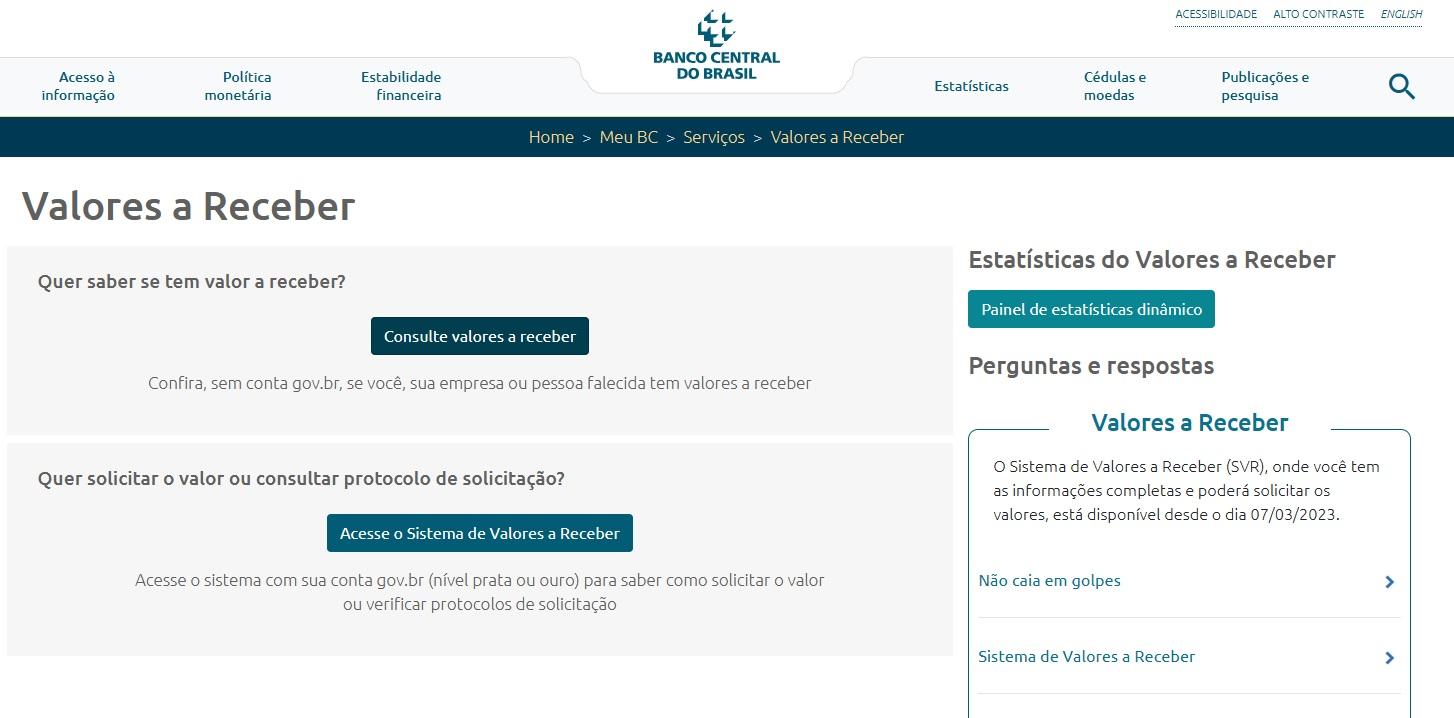Open the 'Publicações e pesquisa' menu

pos(1264,86)
